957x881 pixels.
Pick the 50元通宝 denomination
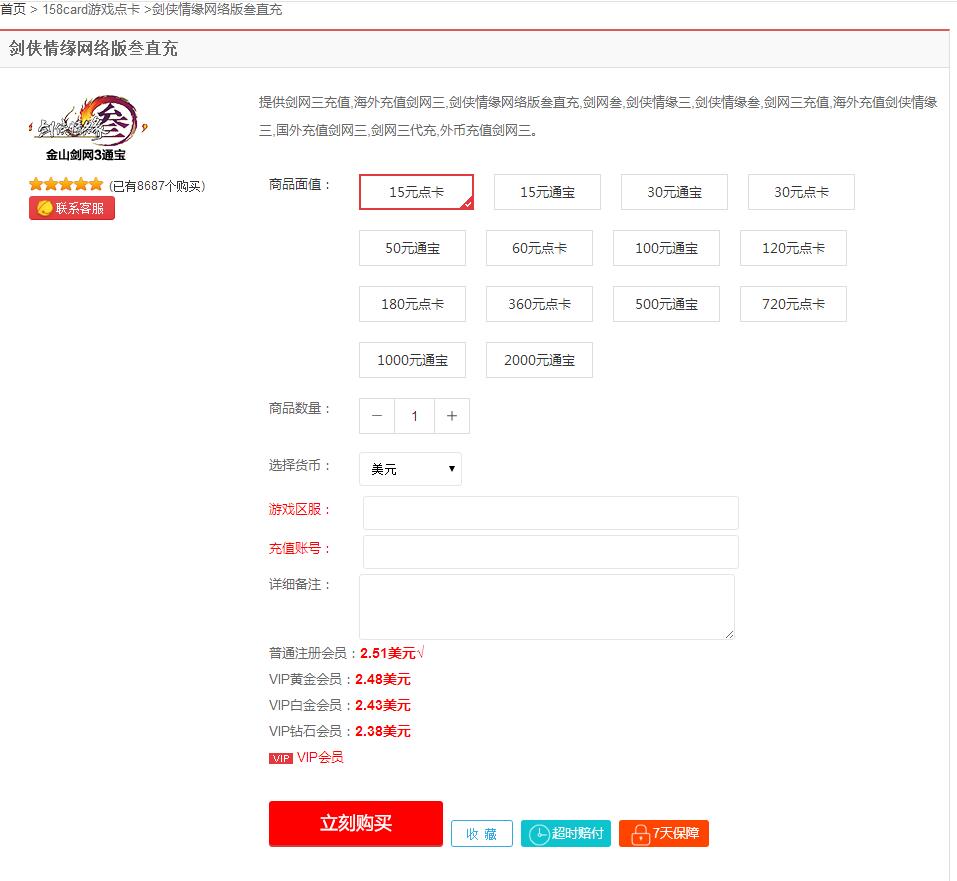412,248
